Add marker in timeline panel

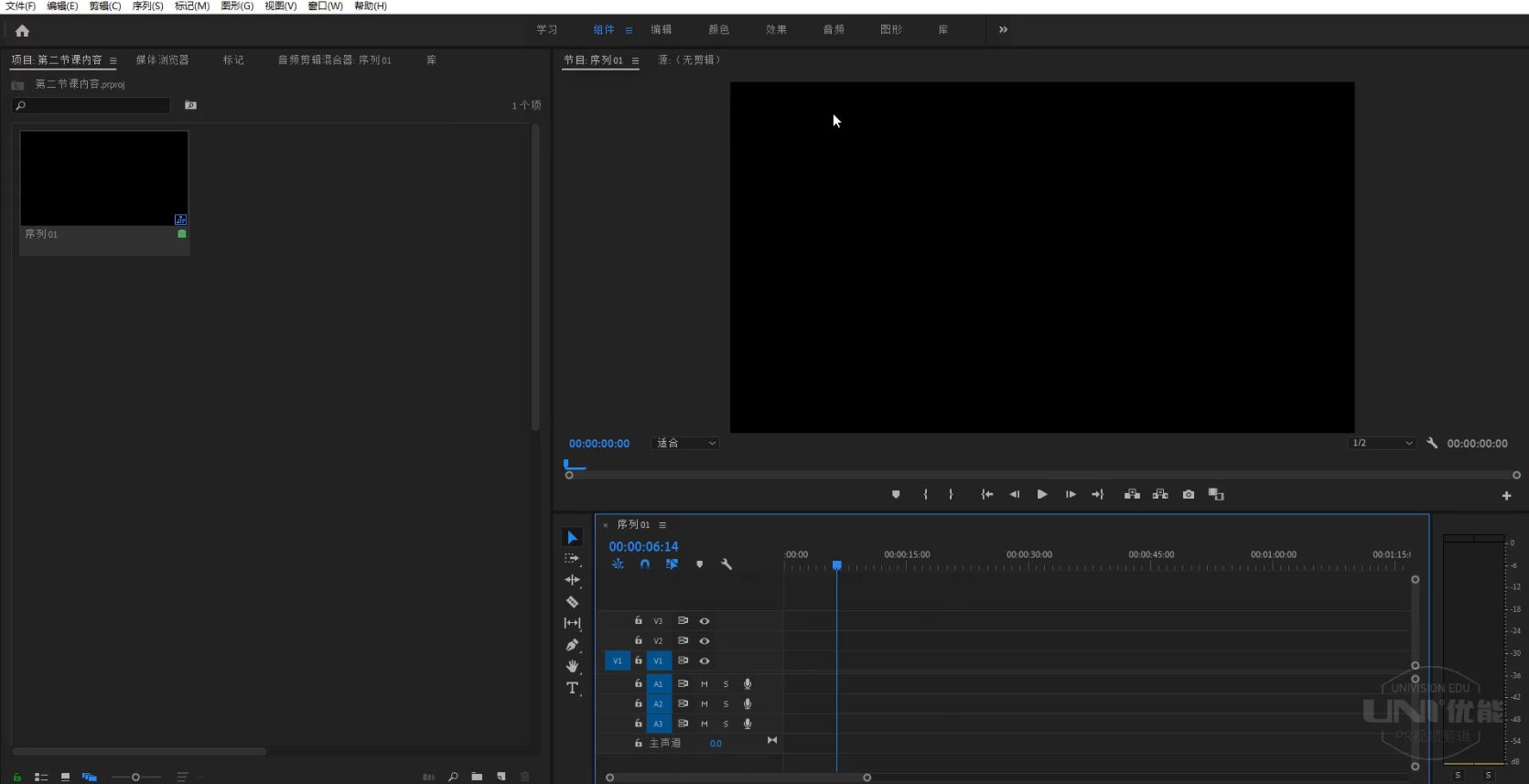pos(699,564)
